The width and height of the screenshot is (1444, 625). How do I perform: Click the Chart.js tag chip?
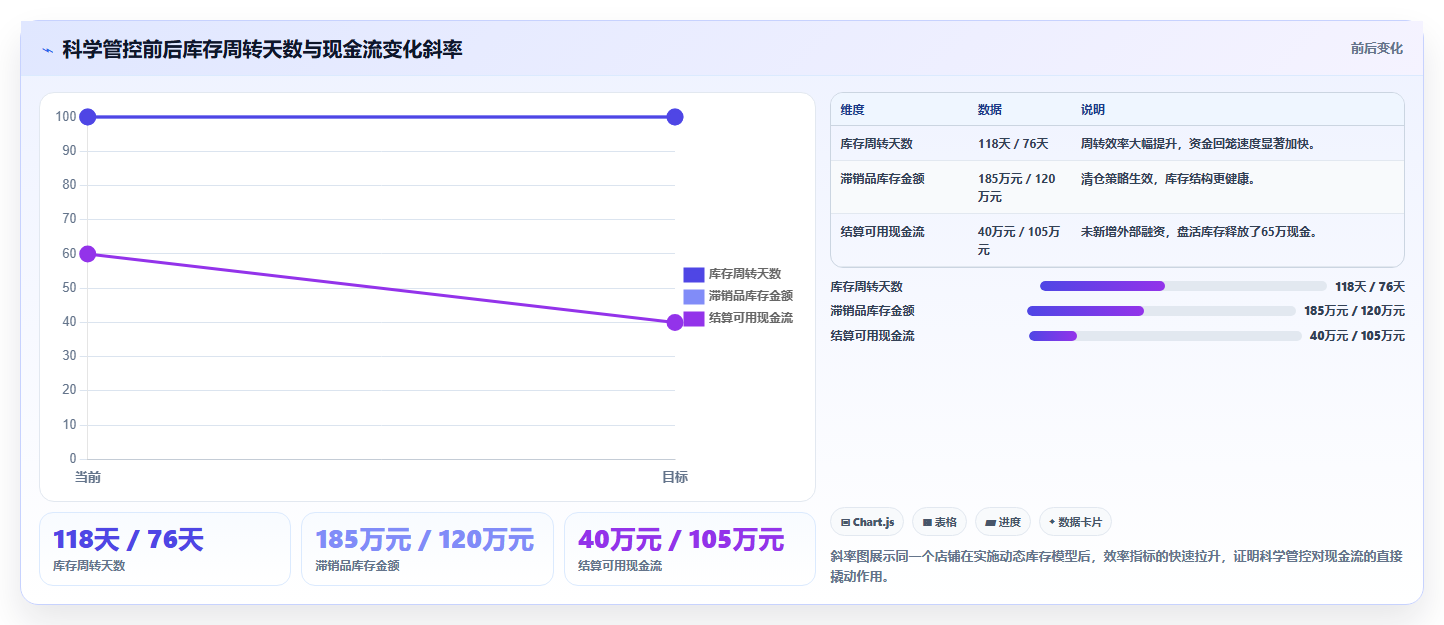(867, 522)
